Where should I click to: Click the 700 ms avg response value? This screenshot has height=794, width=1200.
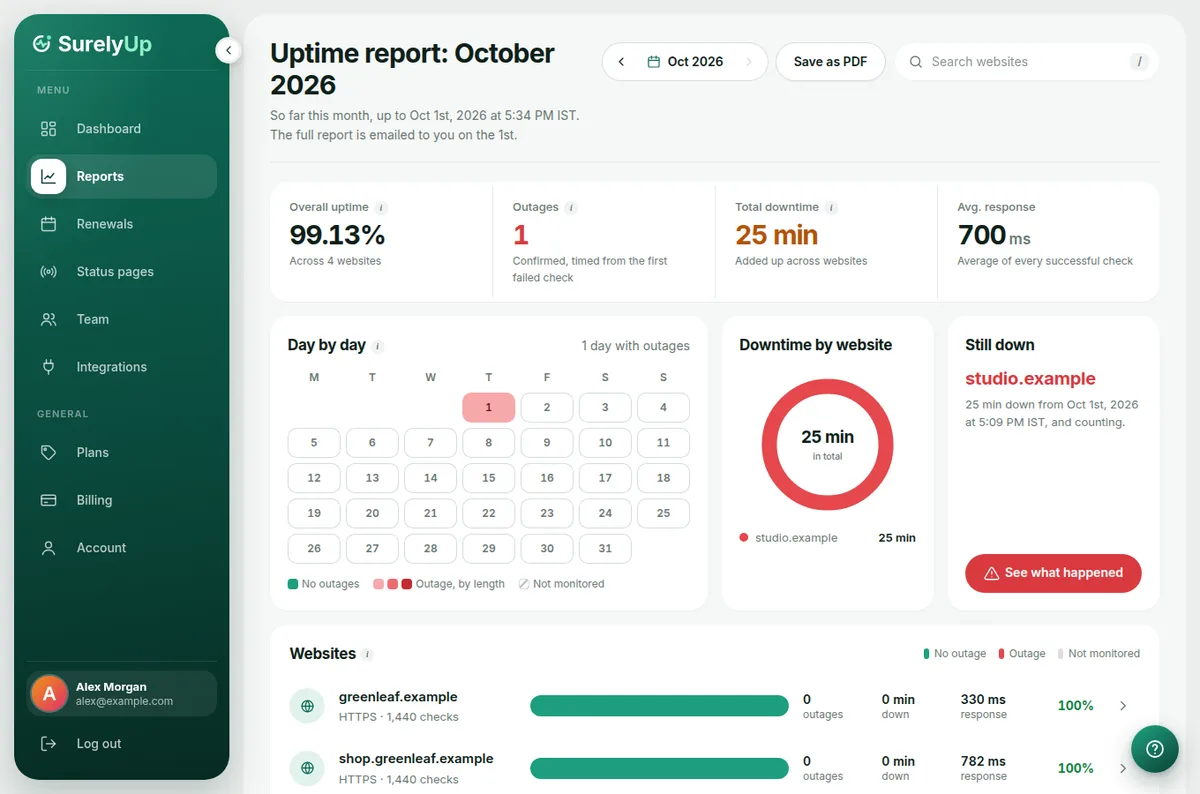click(x=994, y=235)
